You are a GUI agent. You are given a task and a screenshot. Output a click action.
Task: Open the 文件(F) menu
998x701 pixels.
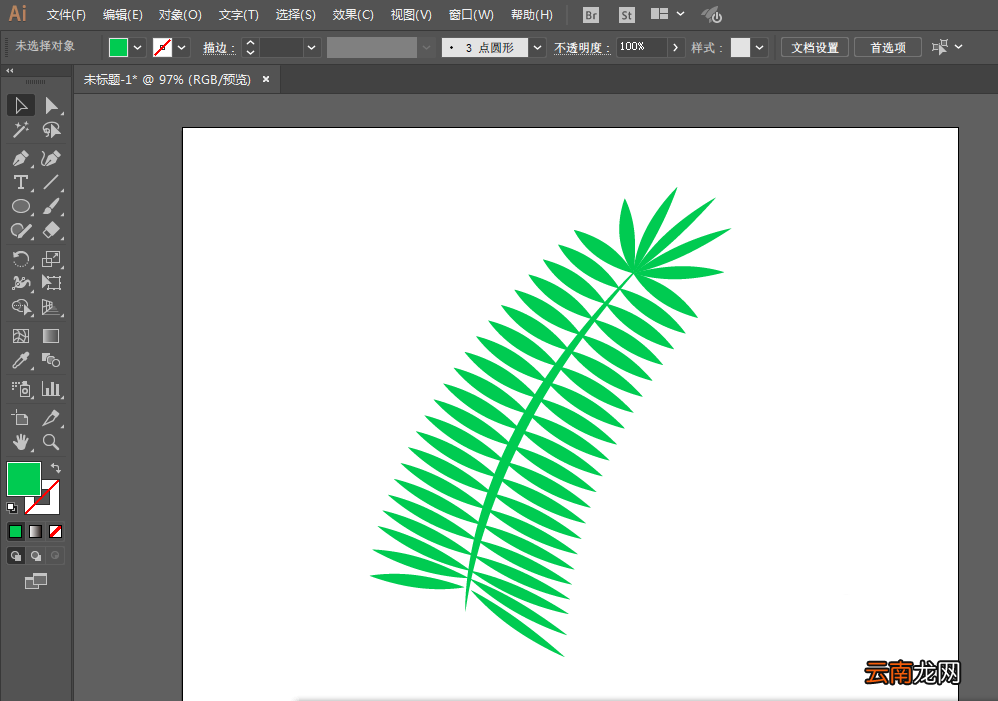66,15
